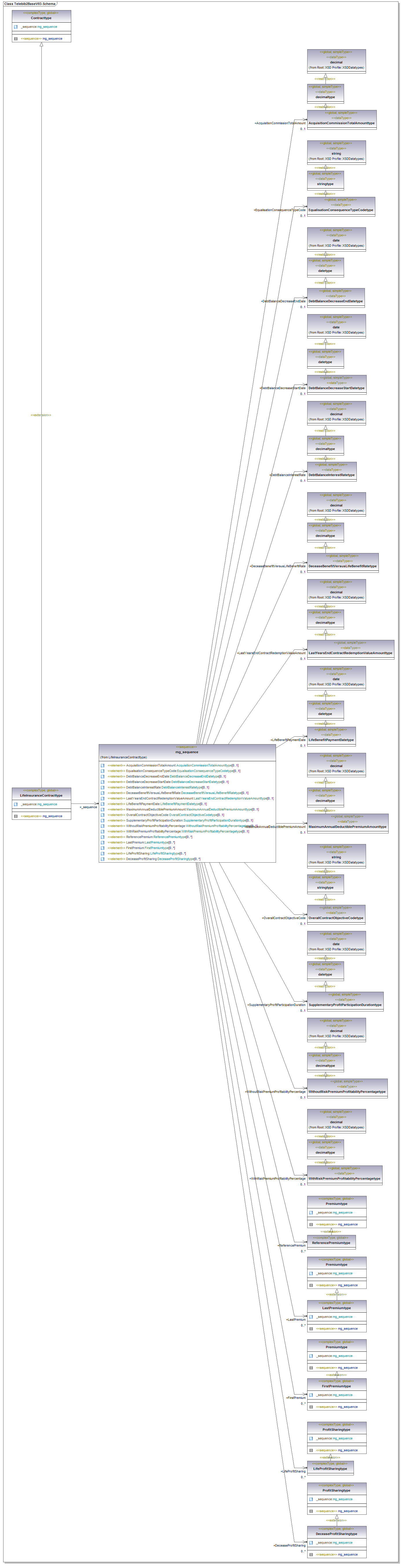The height and width of the screenshot is (1568, 406).
Task: Click the attribute icon in the Contracttype box
Action: pos(16,27)
